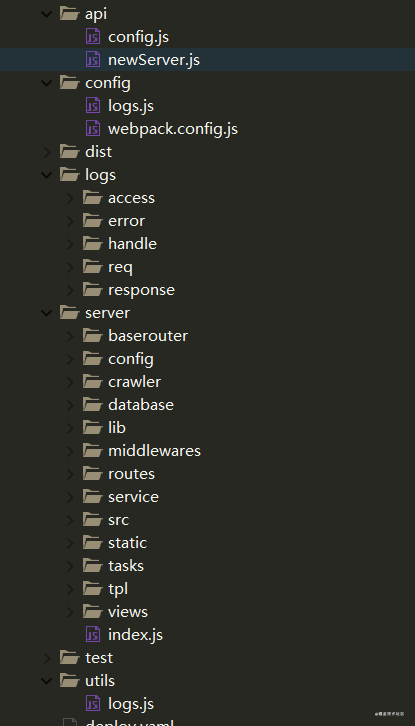Screen dimensions: 415x726
Task: Click the JS icon beside index.js
Action: tap(93, 634)
